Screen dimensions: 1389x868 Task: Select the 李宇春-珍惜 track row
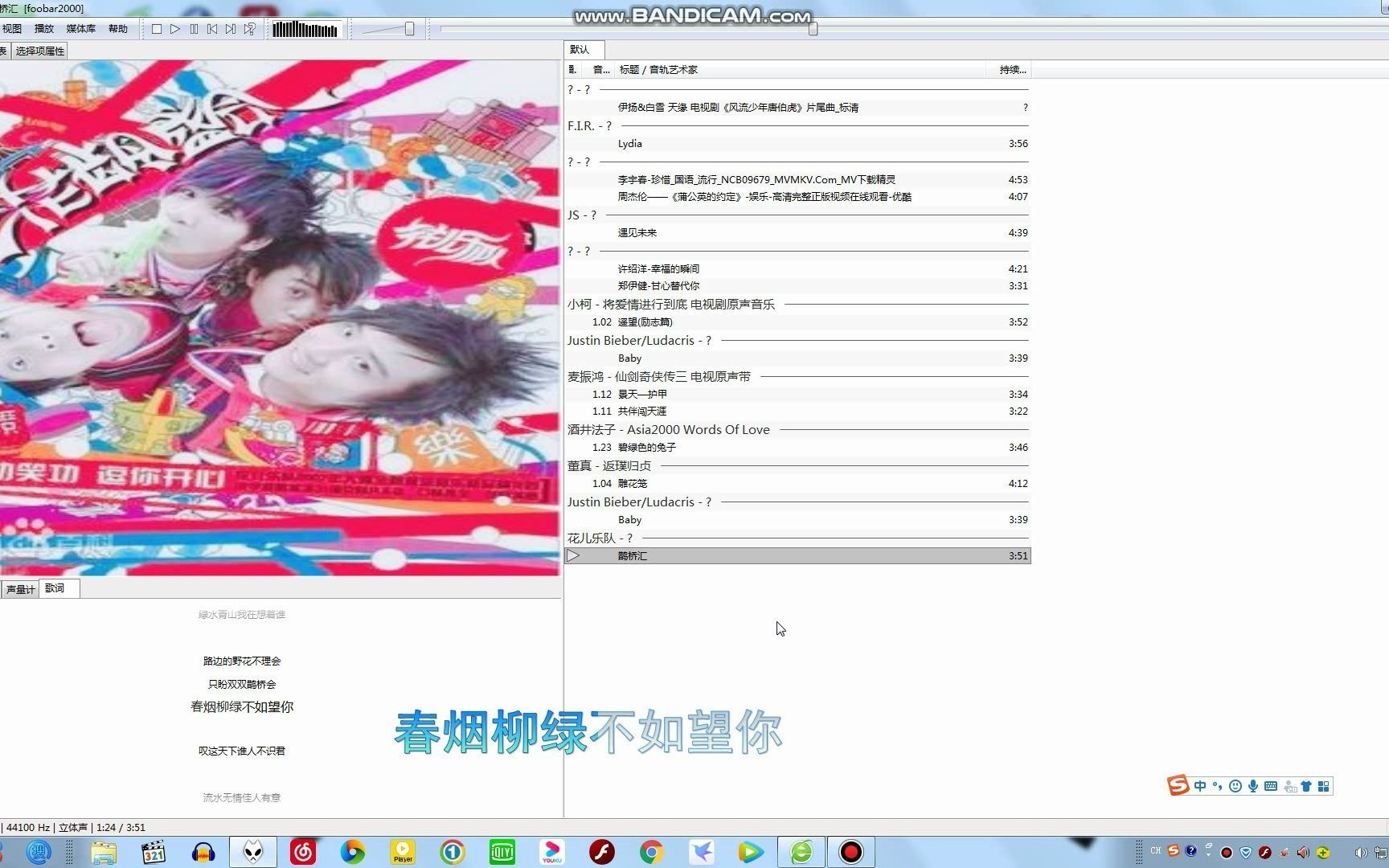[x=798, y=180]
